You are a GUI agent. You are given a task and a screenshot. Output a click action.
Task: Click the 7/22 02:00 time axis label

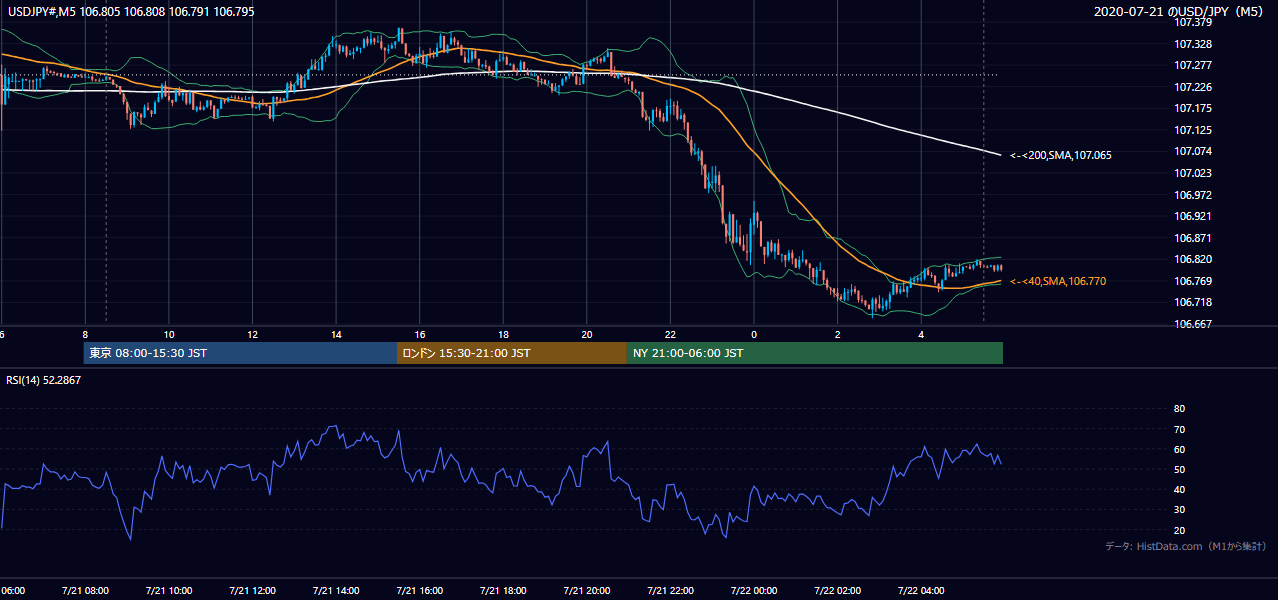(x=838, y=590)
